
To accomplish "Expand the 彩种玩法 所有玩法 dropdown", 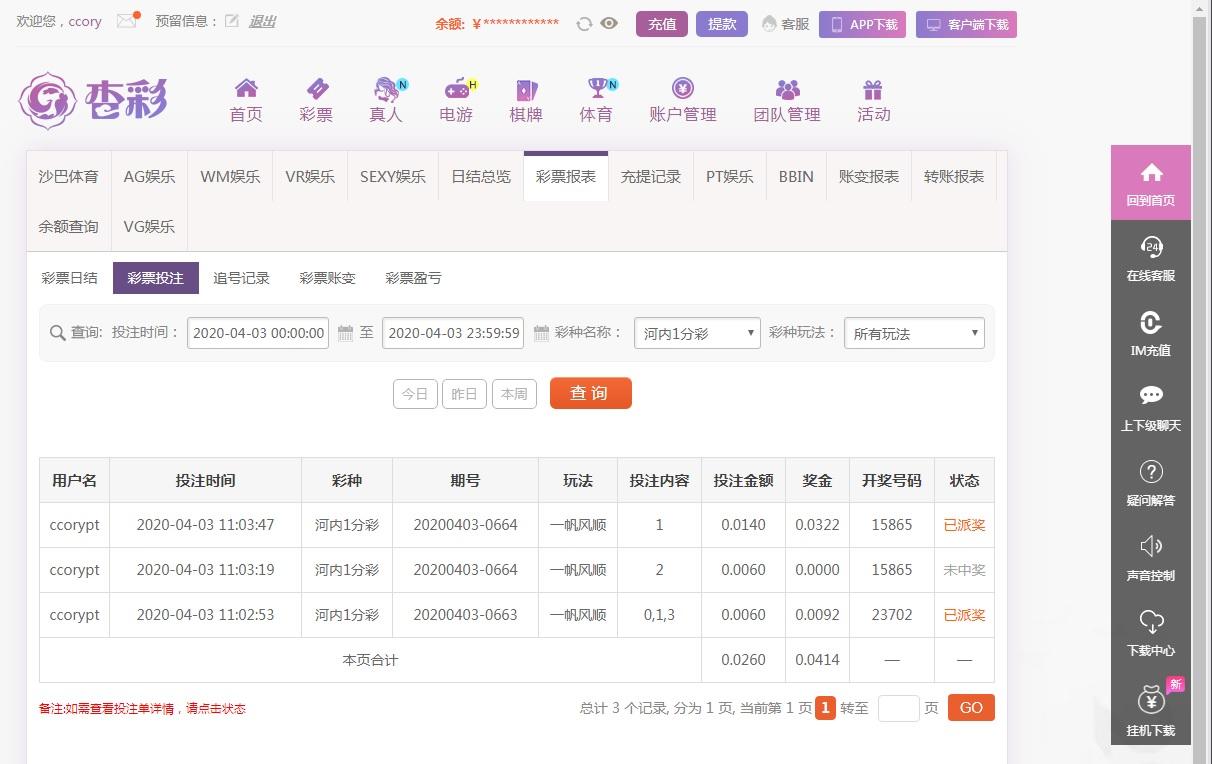I will click(914, 333).
